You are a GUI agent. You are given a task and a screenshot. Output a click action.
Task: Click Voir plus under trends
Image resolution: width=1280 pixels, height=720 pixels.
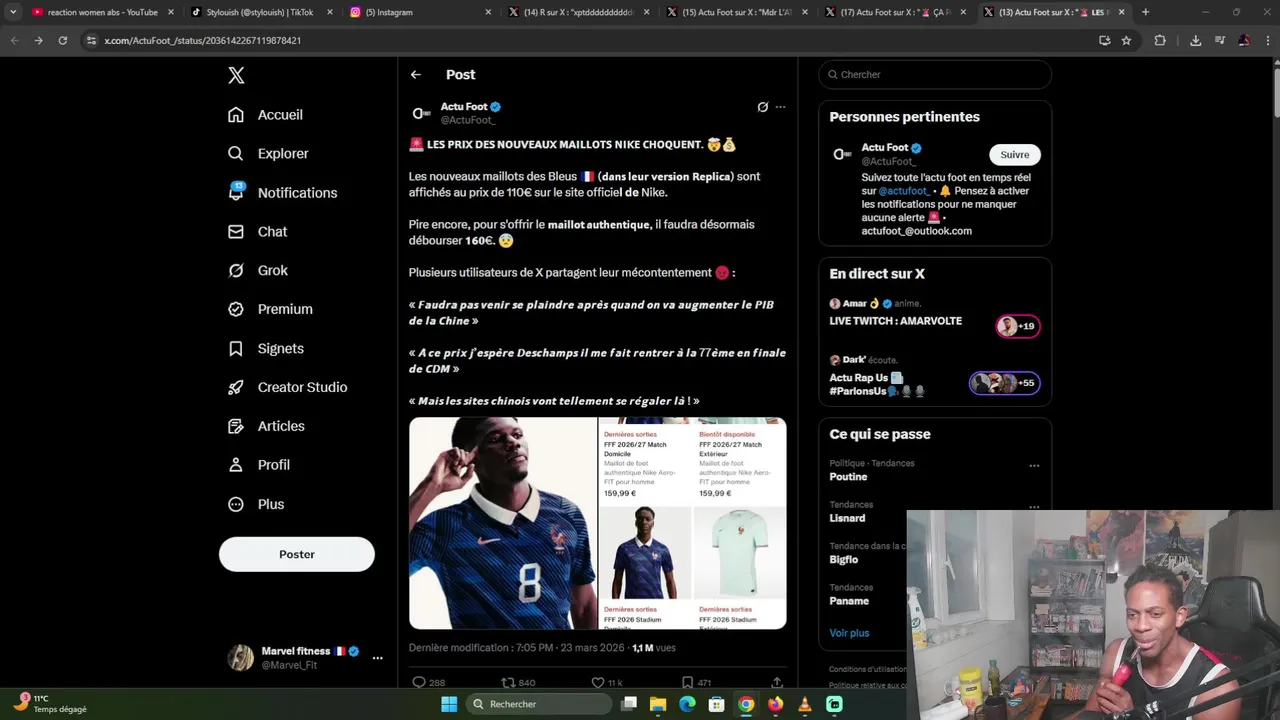(849, 633)
